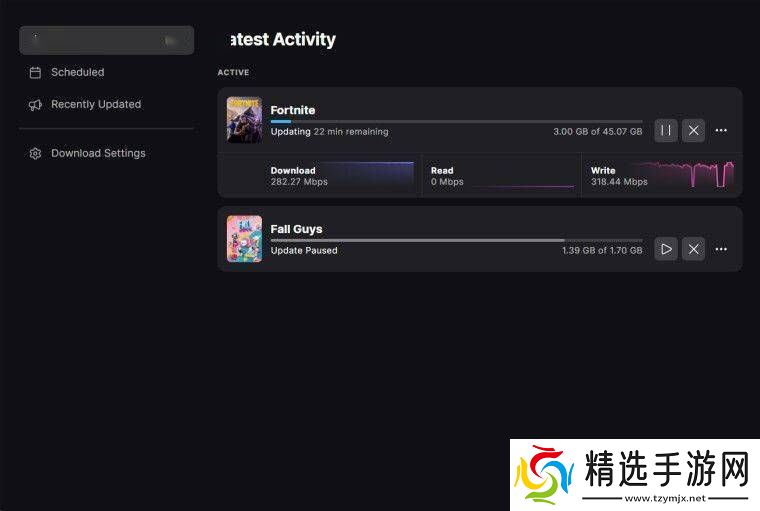Click the Fortnite update progress bar
The height and width of the screenshot is (511, 760).
457,121
